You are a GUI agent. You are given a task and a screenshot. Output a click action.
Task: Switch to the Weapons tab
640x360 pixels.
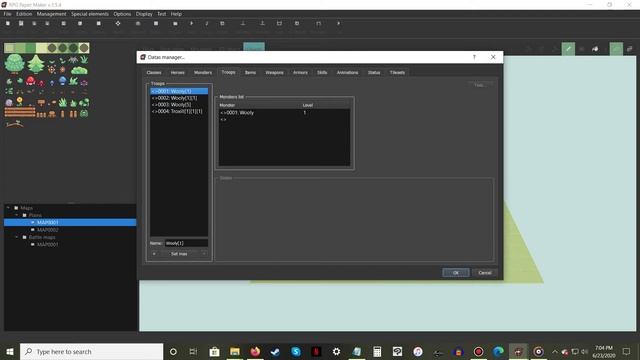click(274, 73)
